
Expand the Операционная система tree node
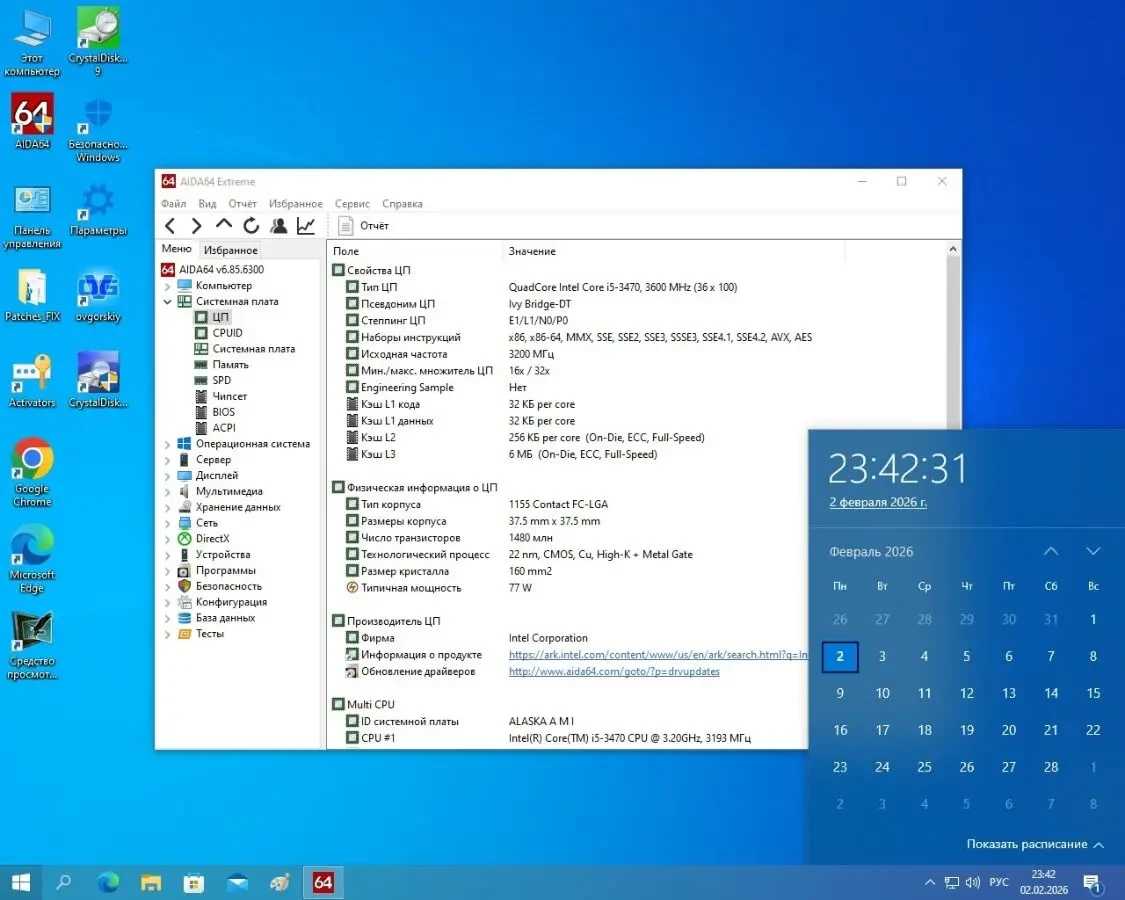(x=167, y=444)
